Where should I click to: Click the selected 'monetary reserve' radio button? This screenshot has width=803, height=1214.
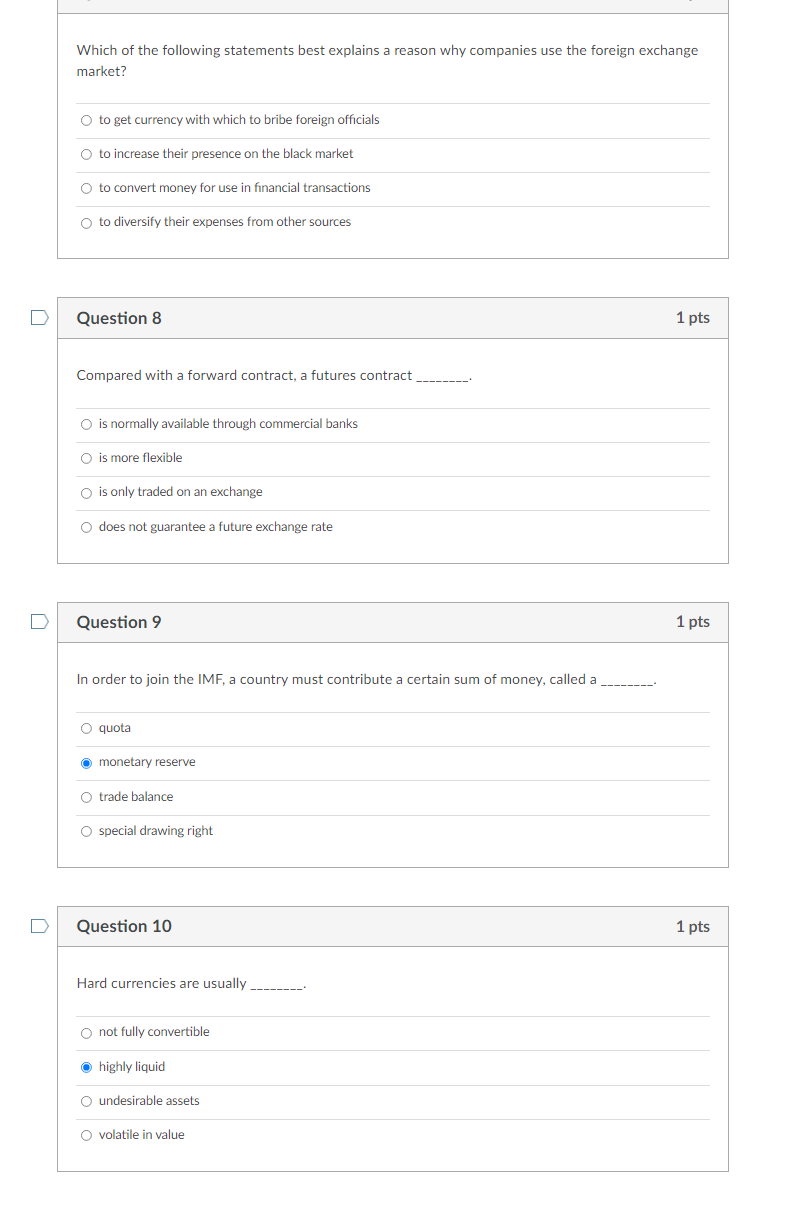(x=87, y=763)
